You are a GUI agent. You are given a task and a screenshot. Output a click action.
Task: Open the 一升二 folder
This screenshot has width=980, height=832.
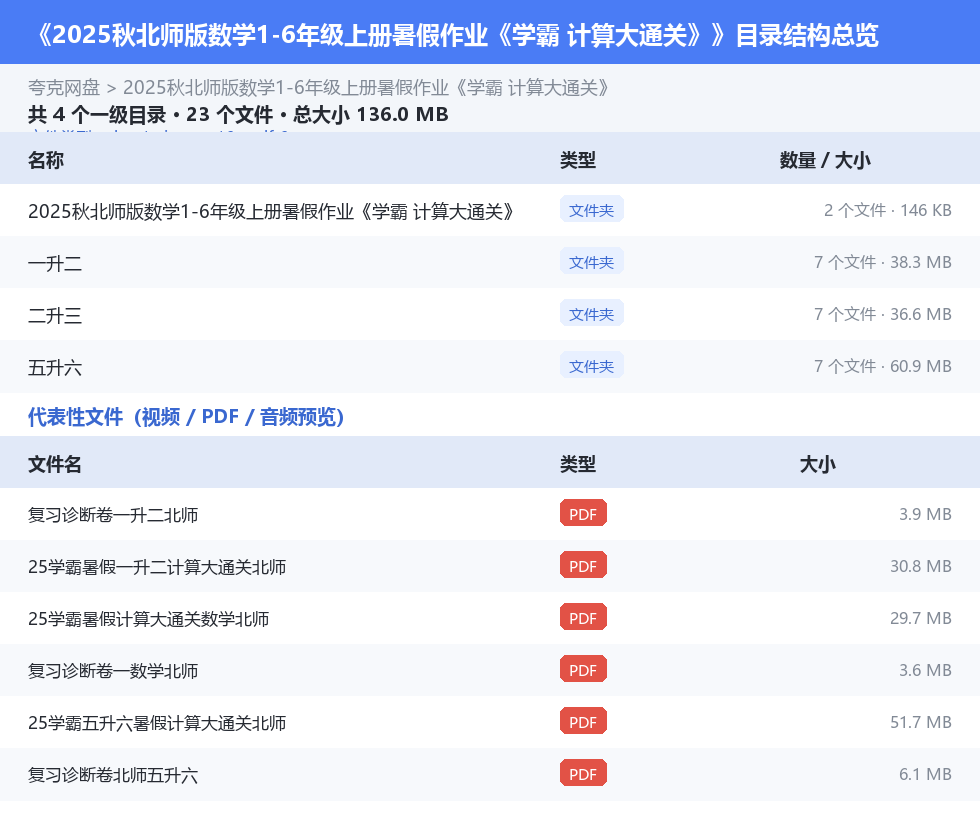tap(55, 263)
